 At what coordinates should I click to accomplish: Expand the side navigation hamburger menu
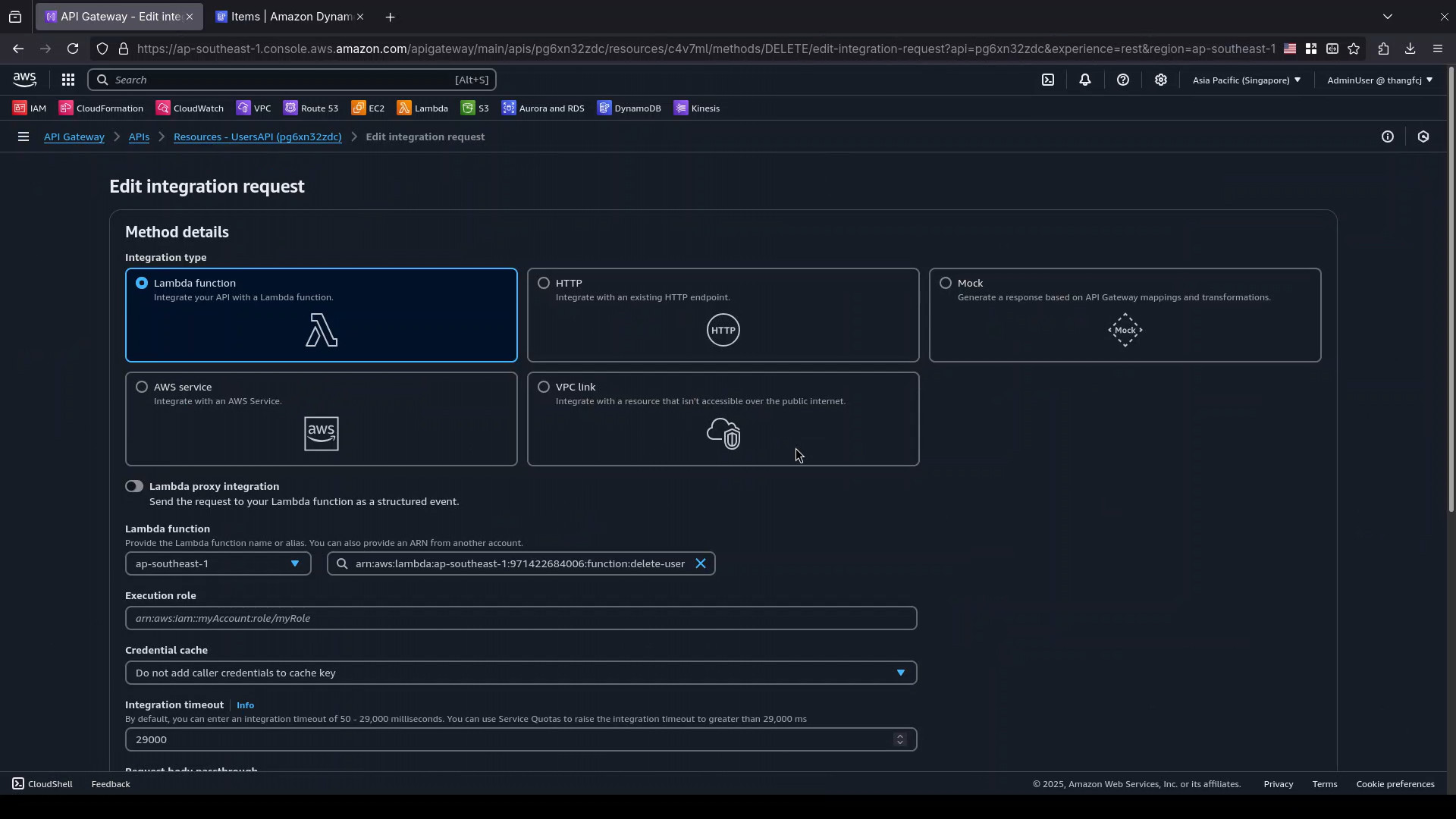coord(24,137)
